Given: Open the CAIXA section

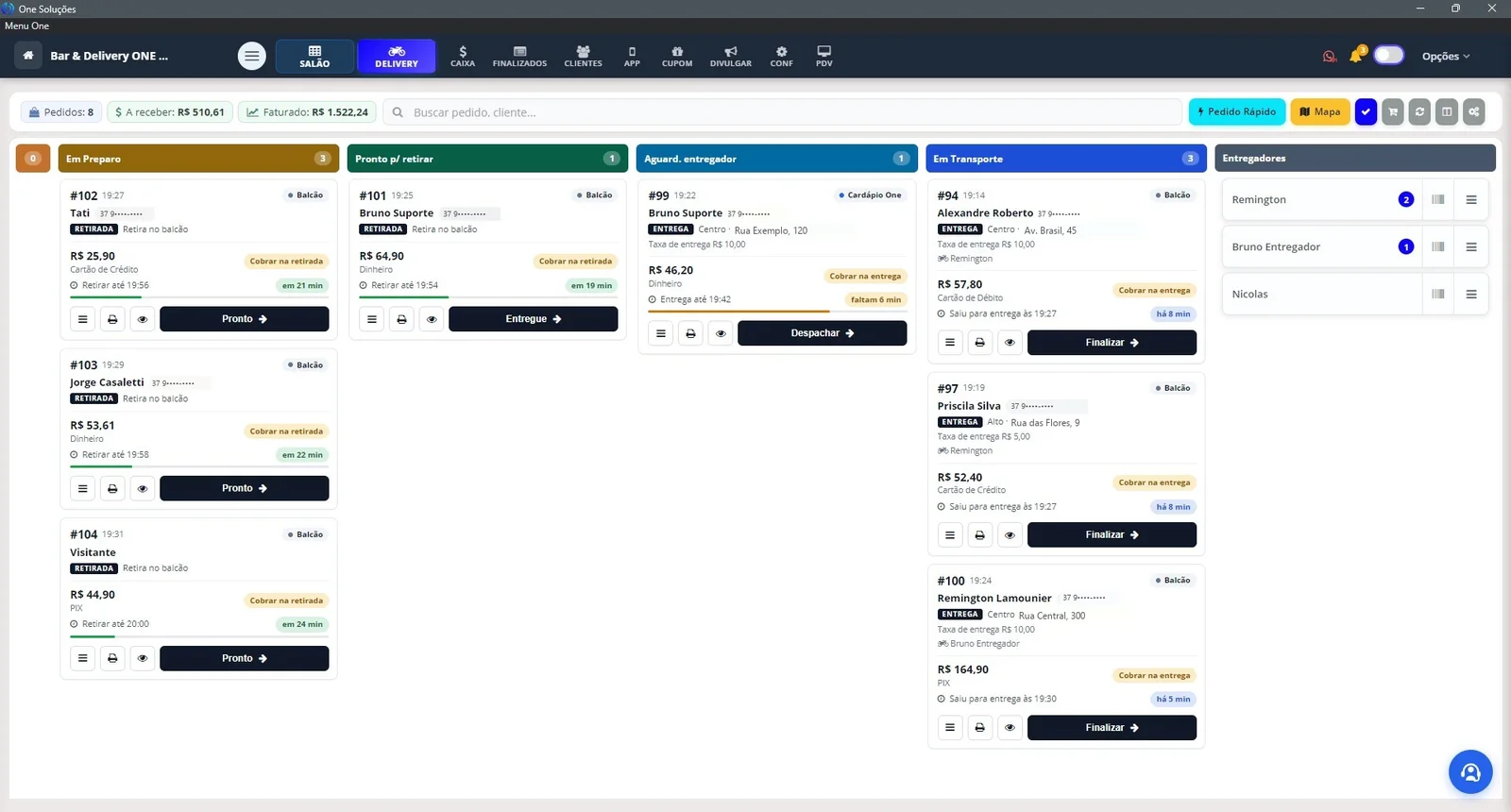Looking at the screenshot, I should coord(463,56).
